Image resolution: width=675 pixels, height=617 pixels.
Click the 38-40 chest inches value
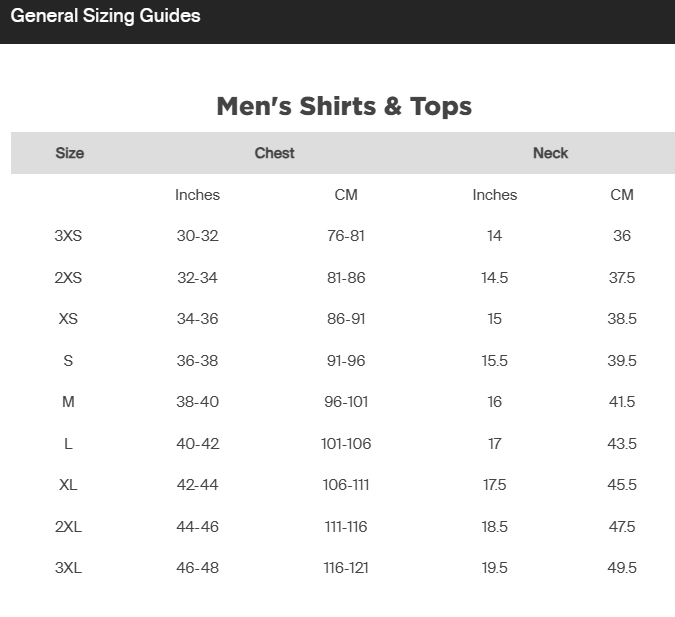pos(198,402)
